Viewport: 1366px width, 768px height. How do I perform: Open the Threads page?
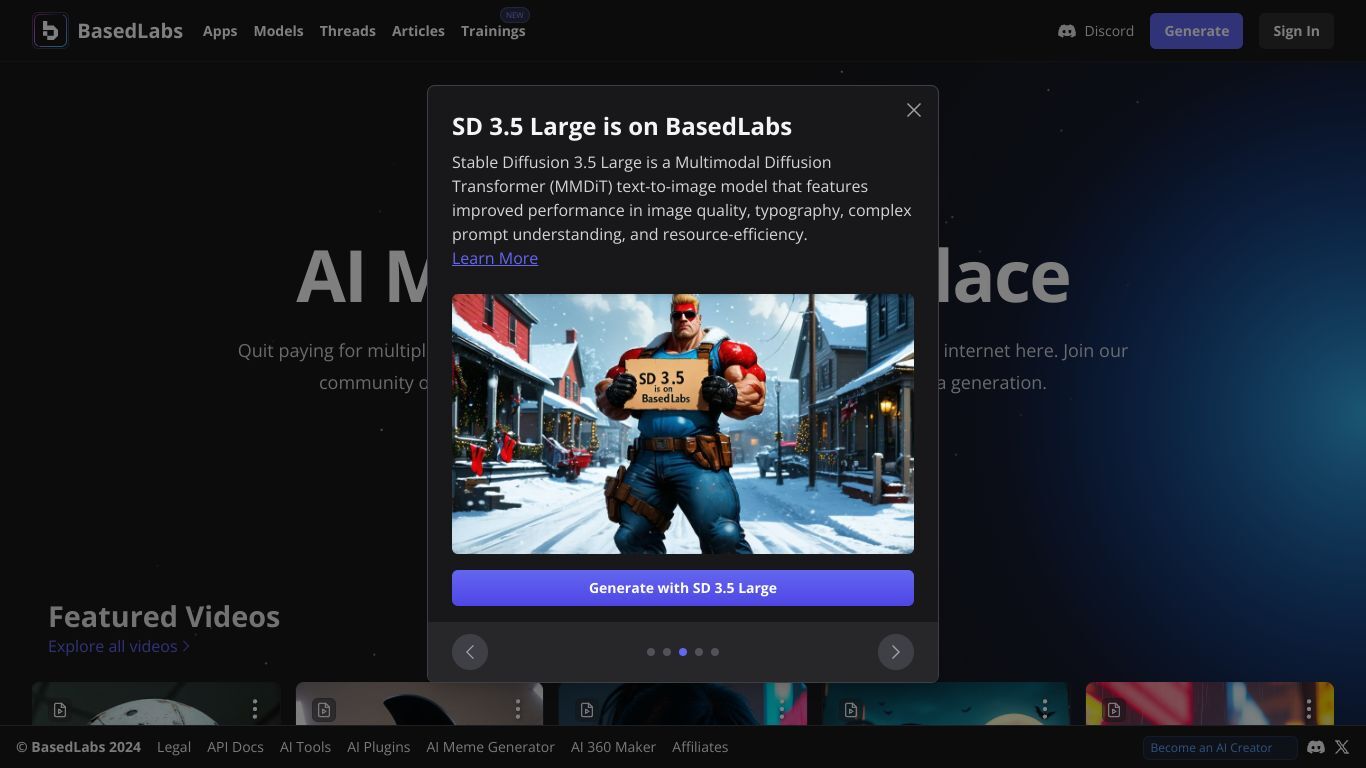pyautogui.click(x=348, y=31)
